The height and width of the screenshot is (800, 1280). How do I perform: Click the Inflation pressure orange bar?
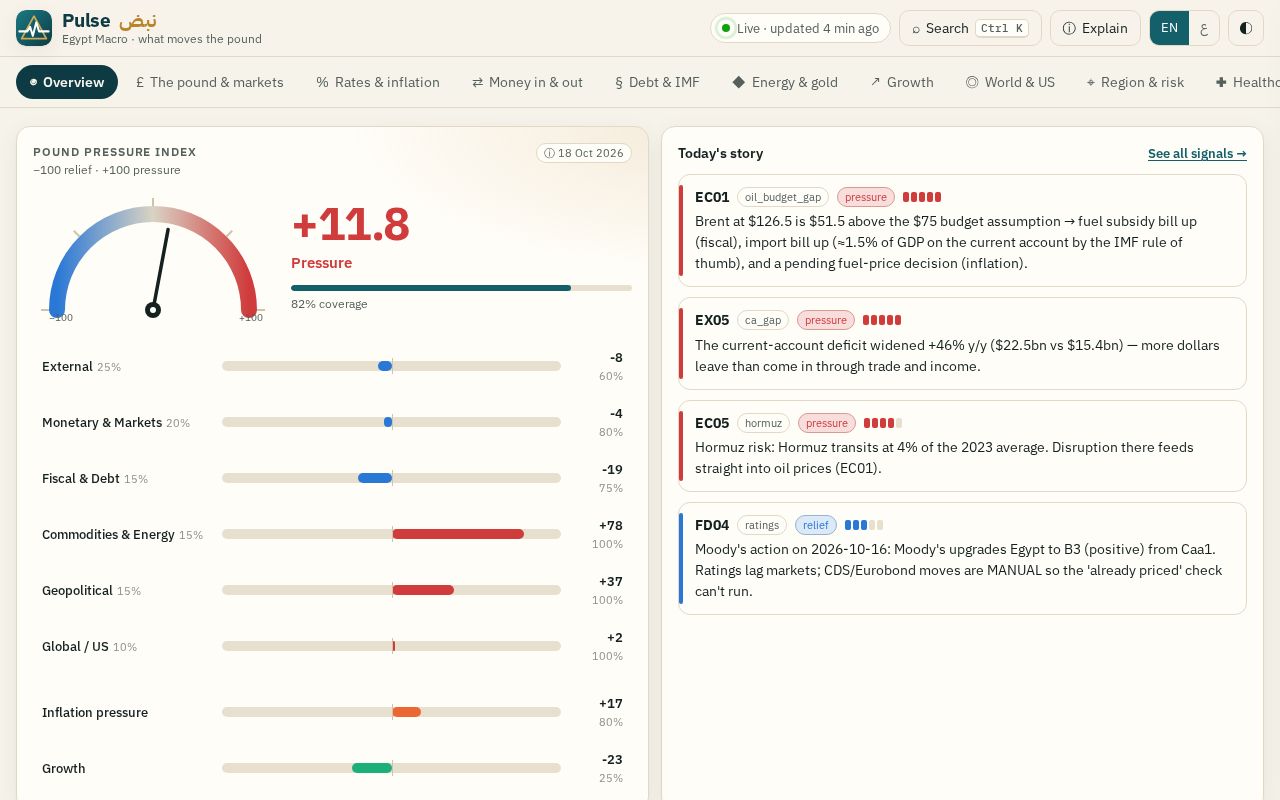(x=406, y=712)
